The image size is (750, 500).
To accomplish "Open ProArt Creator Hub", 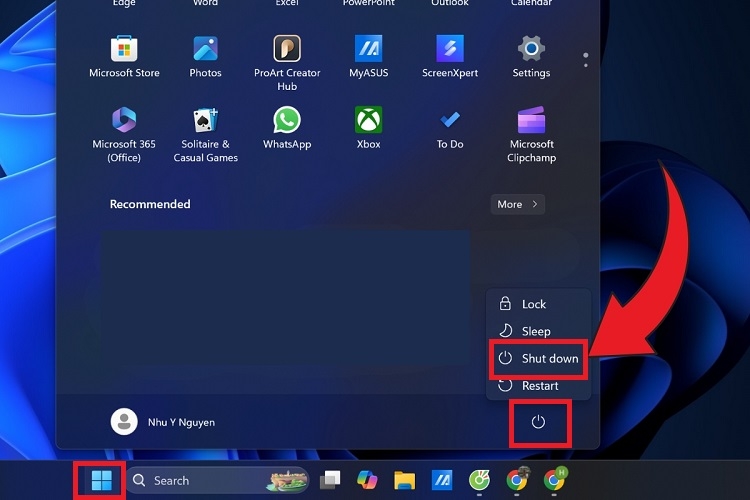I will [287, 63].
